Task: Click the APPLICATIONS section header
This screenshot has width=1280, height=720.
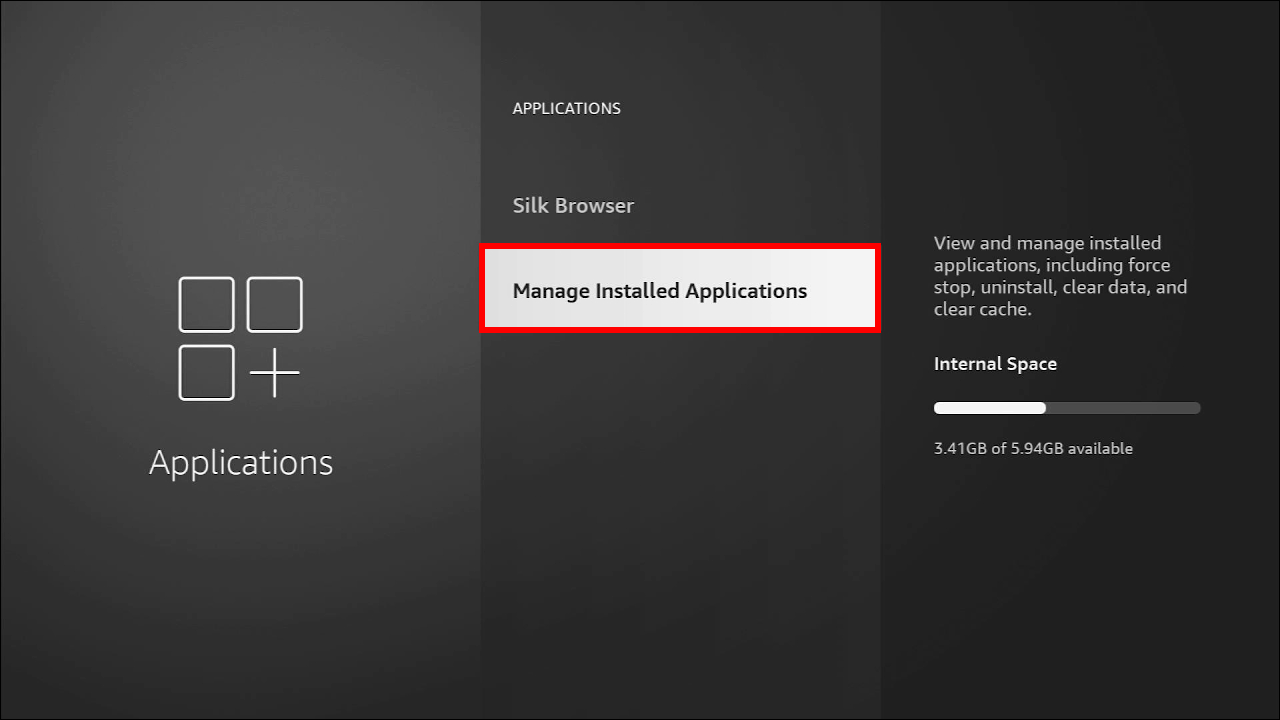Action: [x=566, y=108]
